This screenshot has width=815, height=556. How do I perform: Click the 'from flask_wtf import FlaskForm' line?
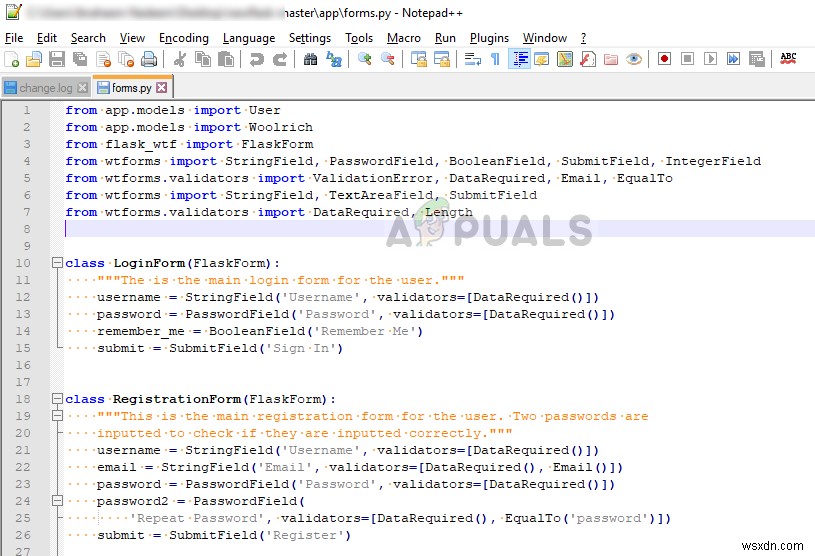pyautogui.click(x=189, y=144)
